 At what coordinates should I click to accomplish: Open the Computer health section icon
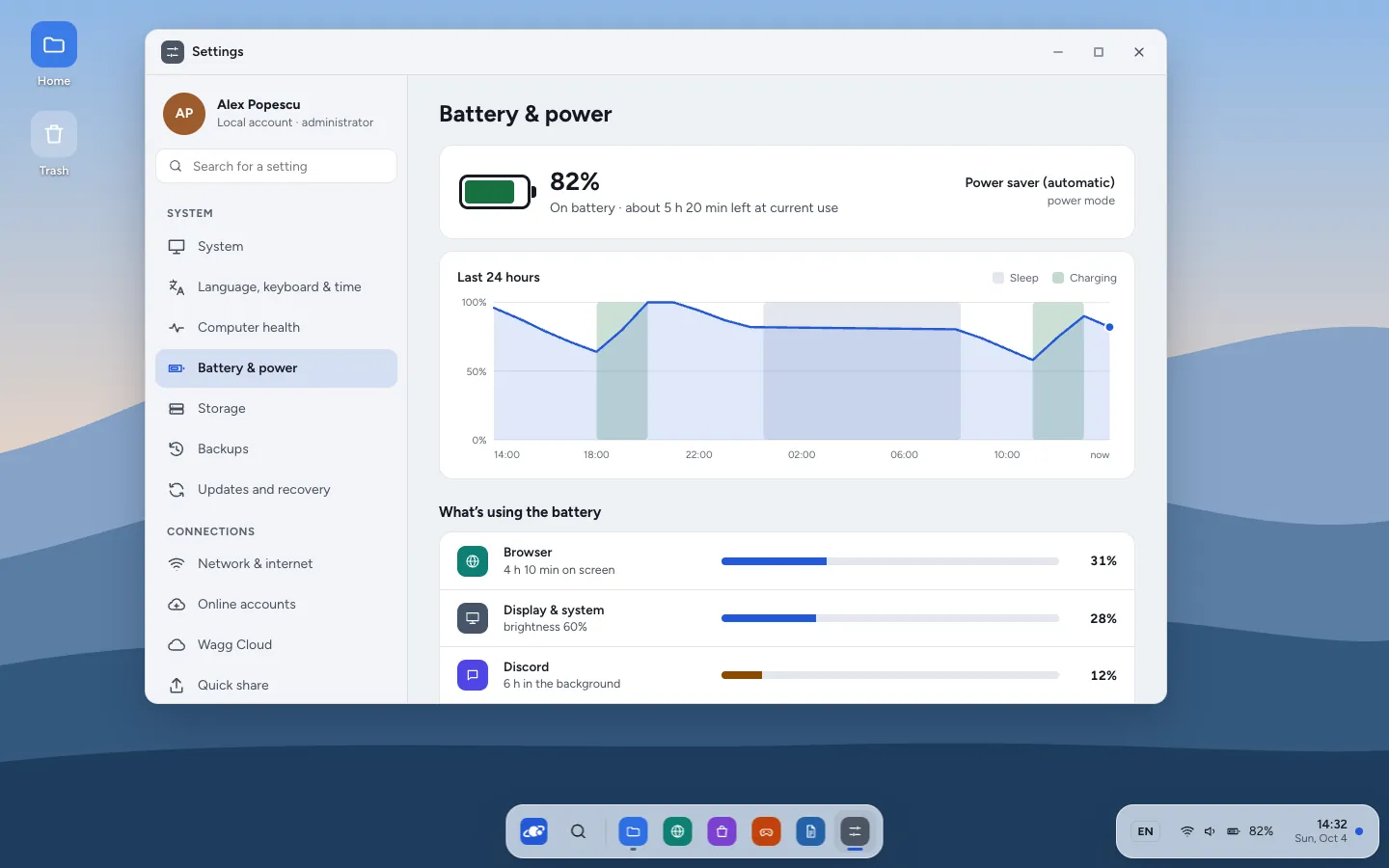click(x=177, y=328)
